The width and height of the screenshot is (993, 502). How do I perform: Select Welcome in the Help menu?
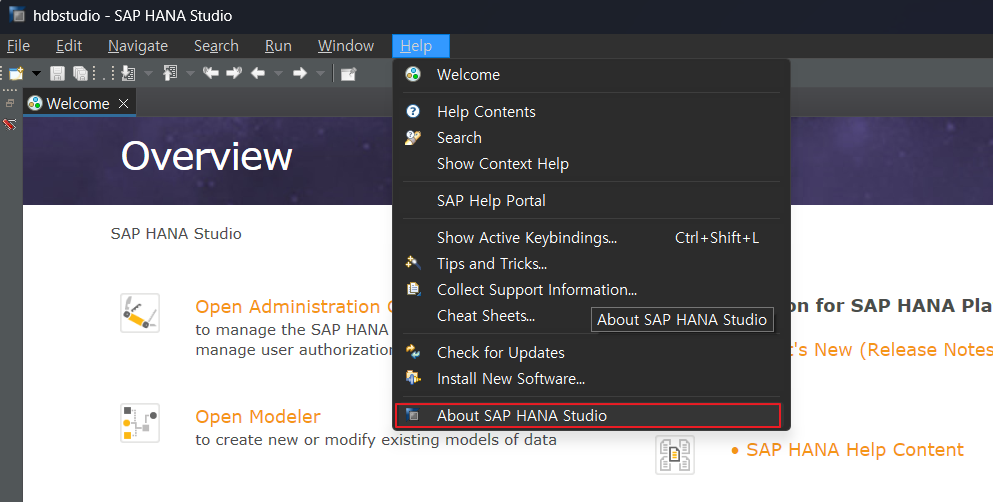[x=591, y=75]
